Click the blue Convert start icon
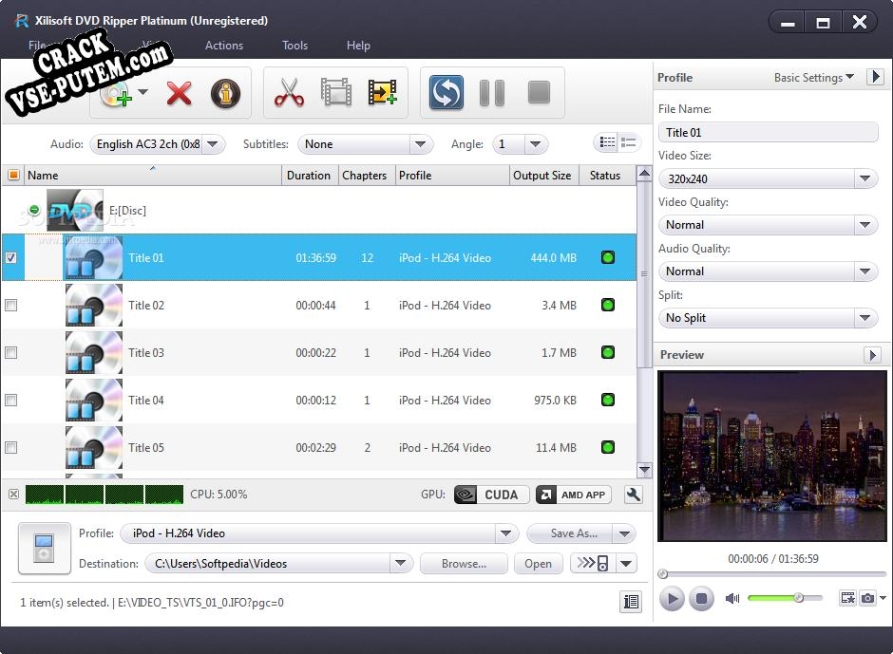Screen dimensions: 893x654 (x=446, y=94)
